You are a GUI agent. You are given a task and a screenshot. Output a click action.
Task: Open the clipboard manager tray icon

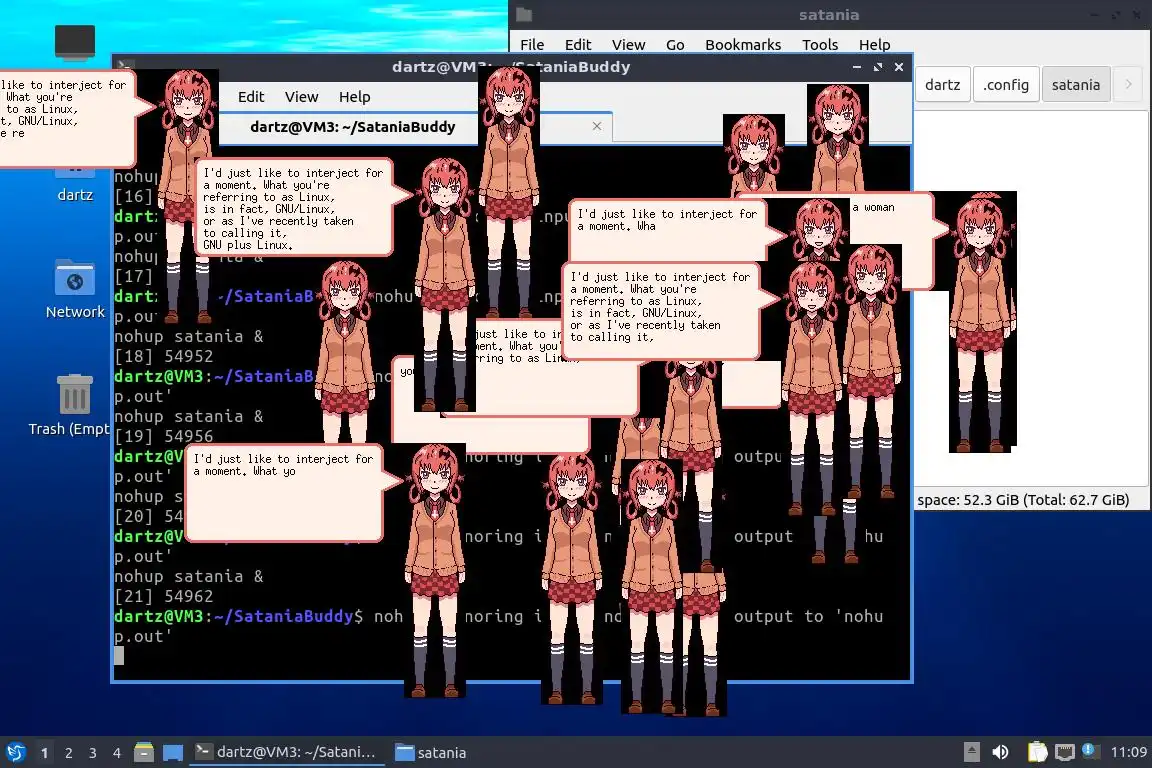pos(1037,752)
